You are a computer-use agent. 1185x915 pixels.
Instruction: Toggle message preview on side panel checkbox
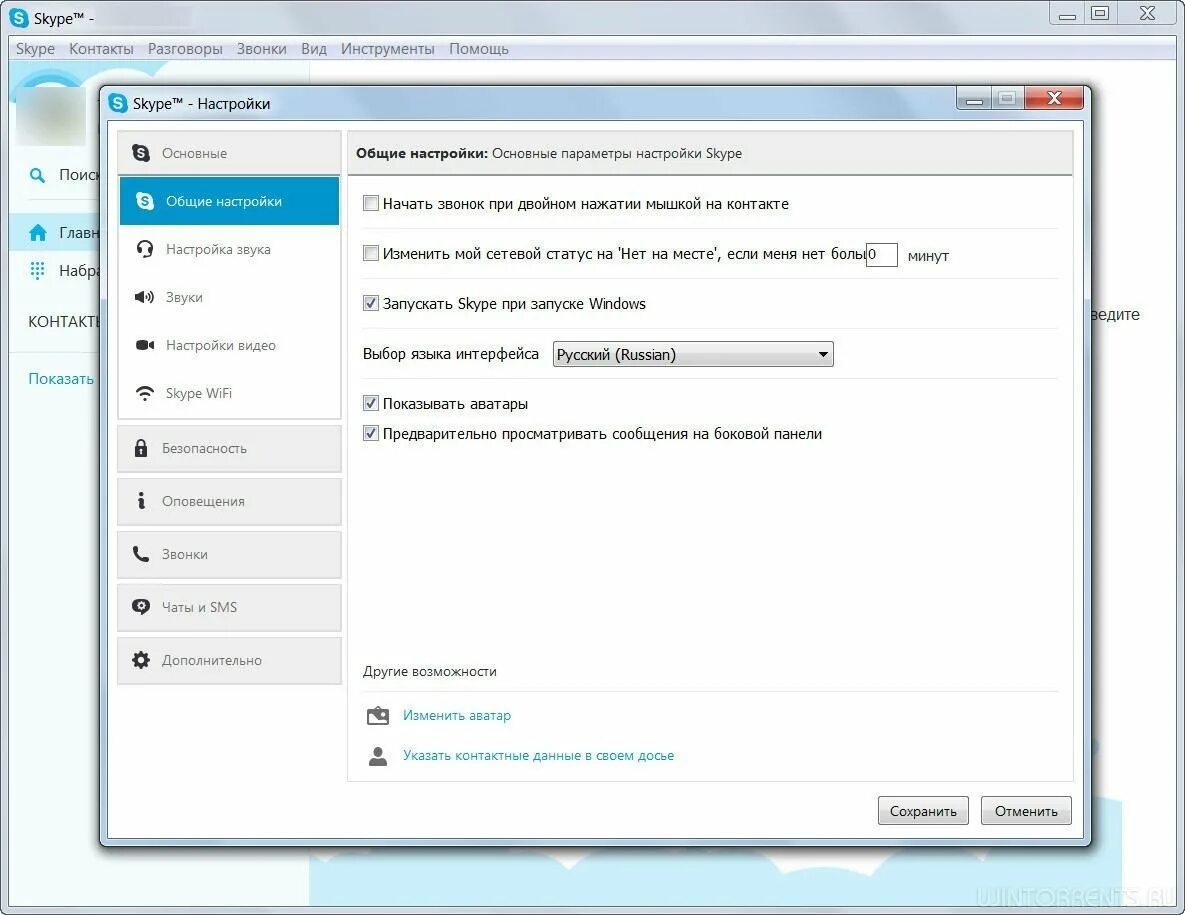(370, 433)
